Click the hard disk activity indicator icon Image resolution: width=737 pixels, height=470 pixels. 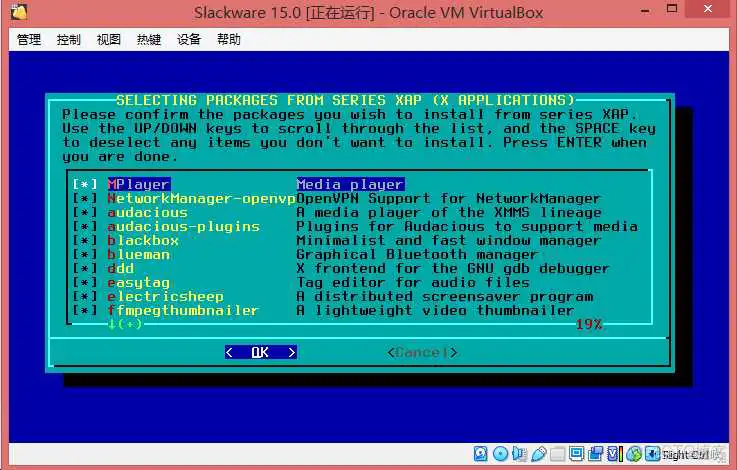point(480,454)
